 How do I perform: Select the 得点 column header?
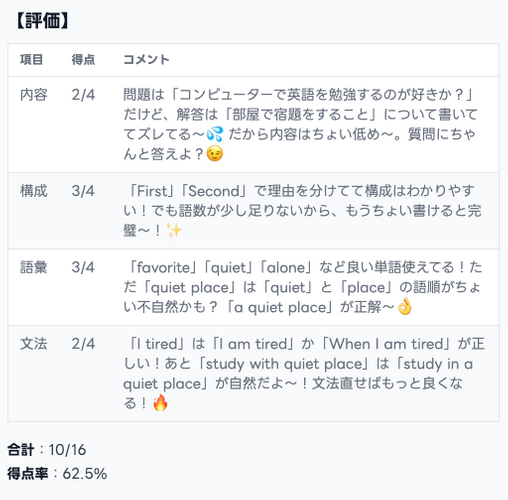point(83,60)
